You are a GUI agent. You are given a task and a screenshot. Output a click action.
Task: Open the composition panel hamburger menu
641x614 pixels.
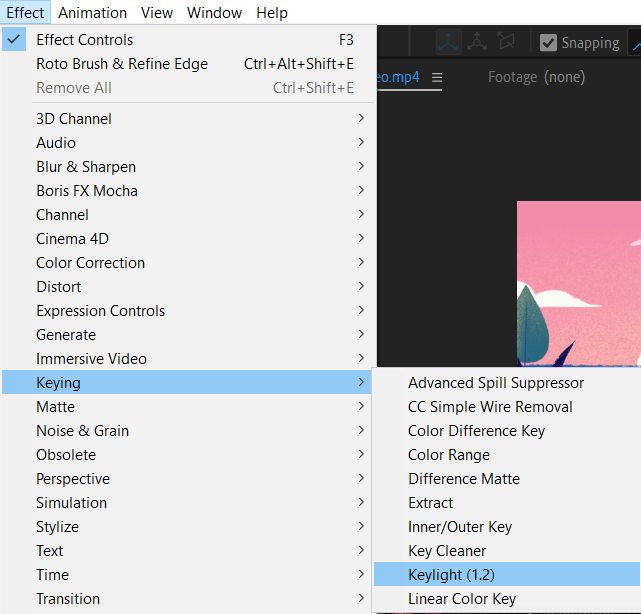coord(437,78)
